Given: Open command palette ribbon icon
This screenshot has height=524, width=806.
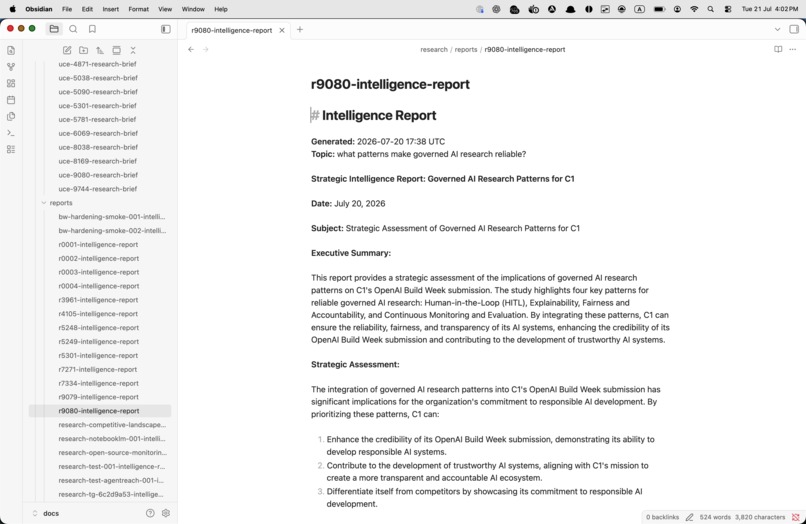Looking at the screenshot, I should point(11,133).
